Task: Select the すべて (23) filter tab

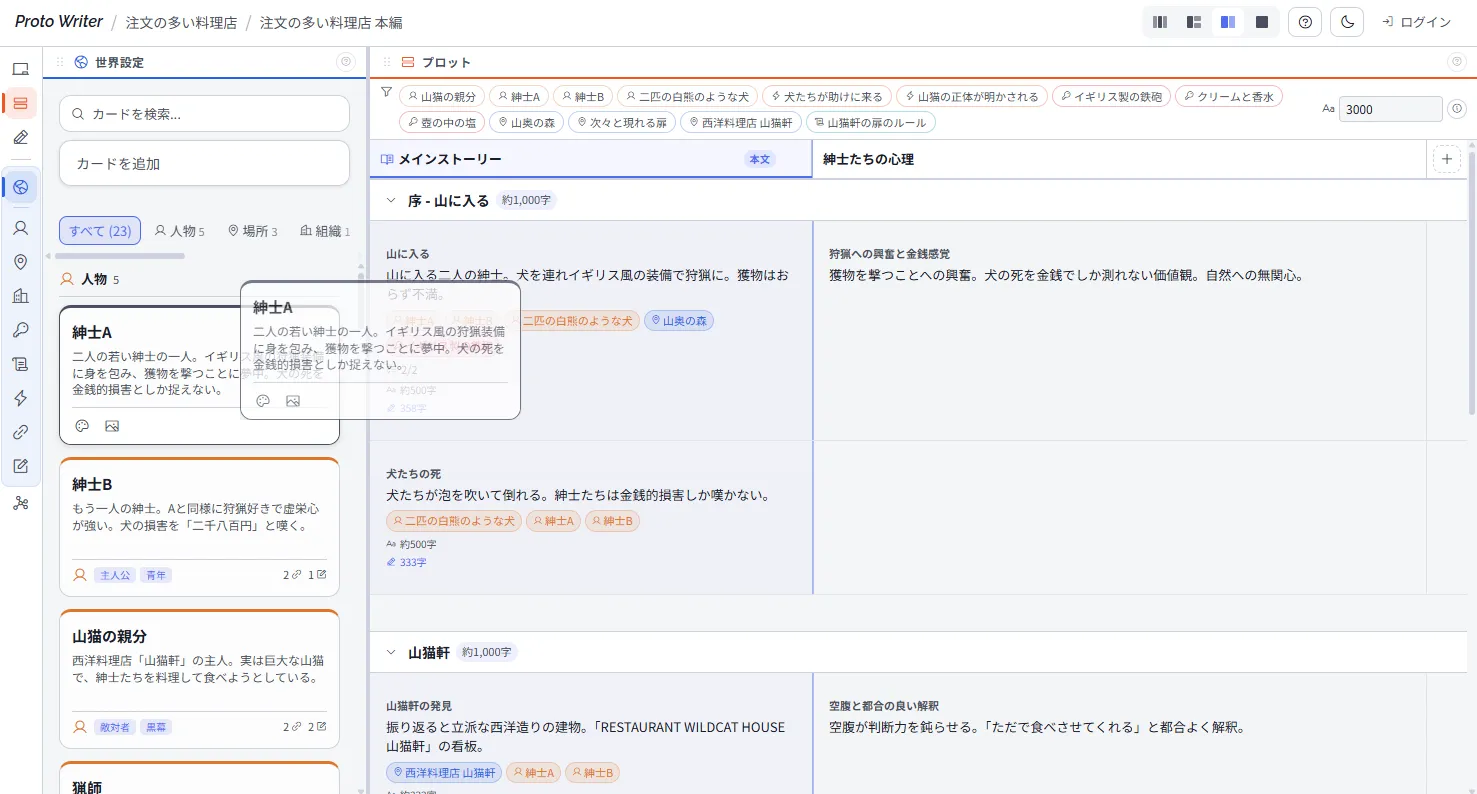Action: click(100, 230)
